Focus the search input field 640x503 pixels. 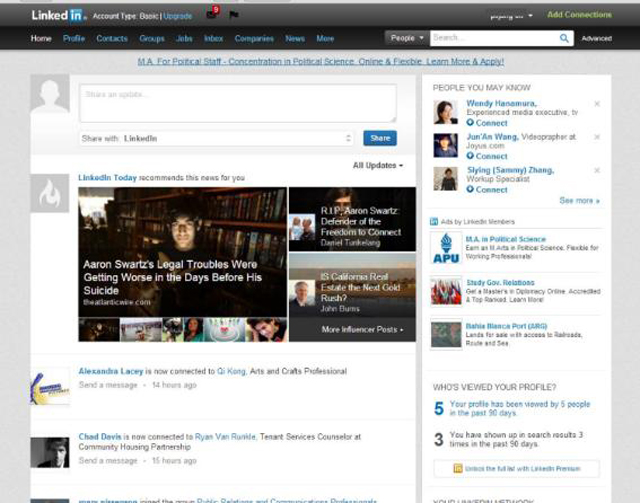click(494, 38)
